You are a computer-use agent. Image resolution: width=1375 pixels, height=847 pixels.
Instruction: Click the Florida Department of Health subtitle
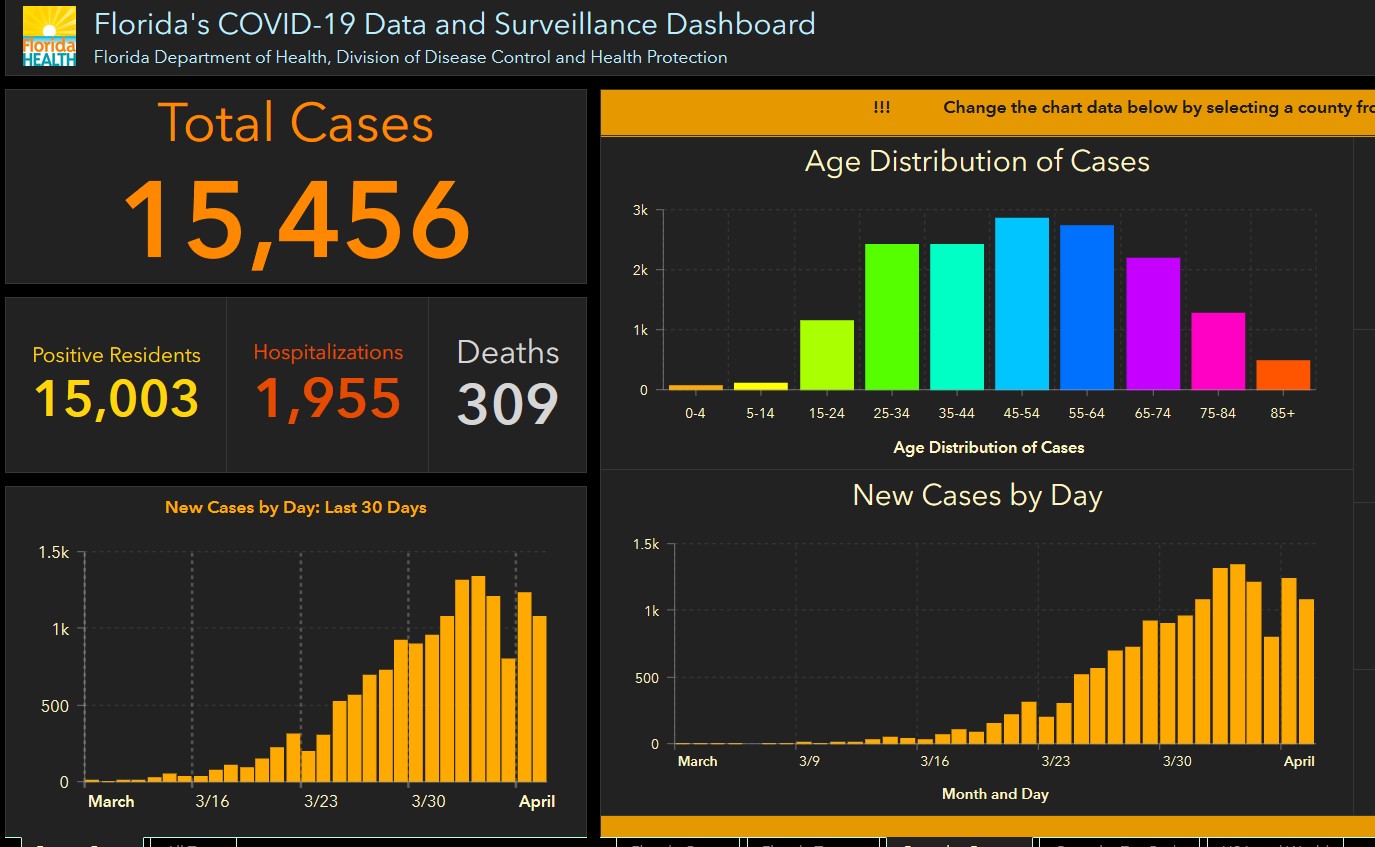coord(411,57)
